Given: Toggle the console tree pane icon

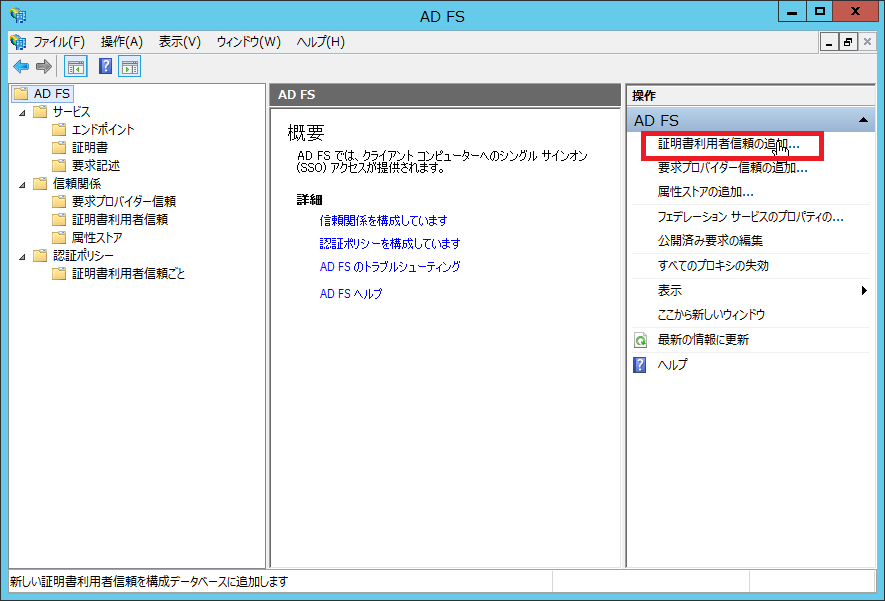Looking at the screenshot, I should [x=76, y=67].
